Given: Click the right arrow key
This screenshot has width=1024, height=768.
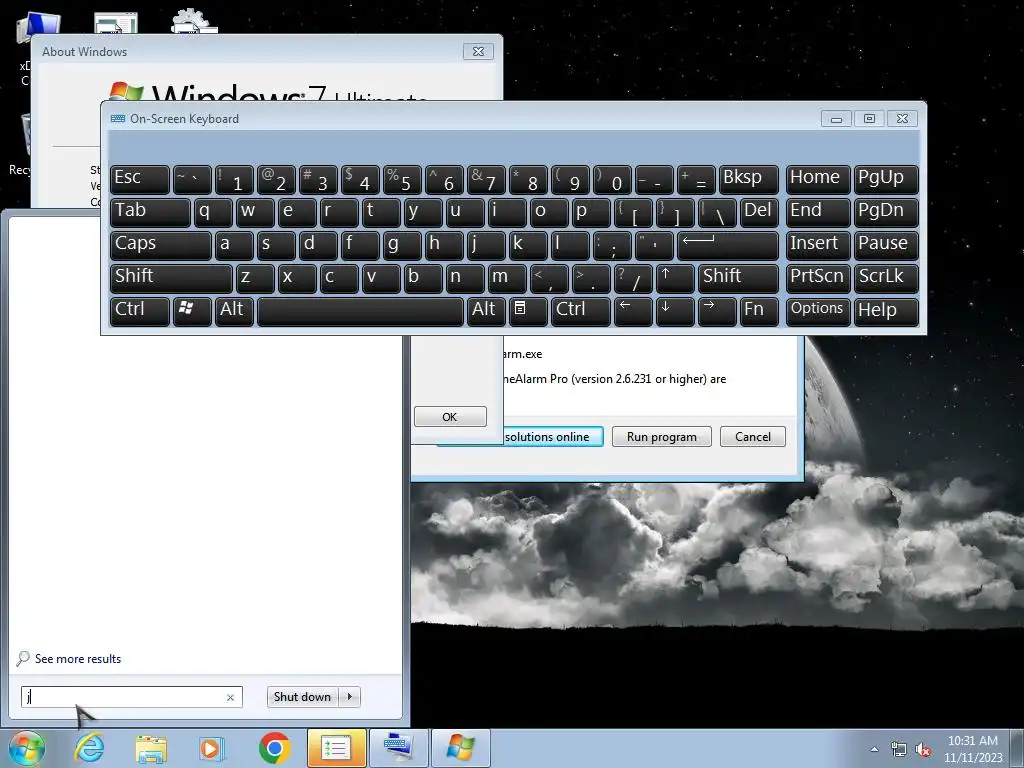Looking at the screenshot, I should (716, 312).
